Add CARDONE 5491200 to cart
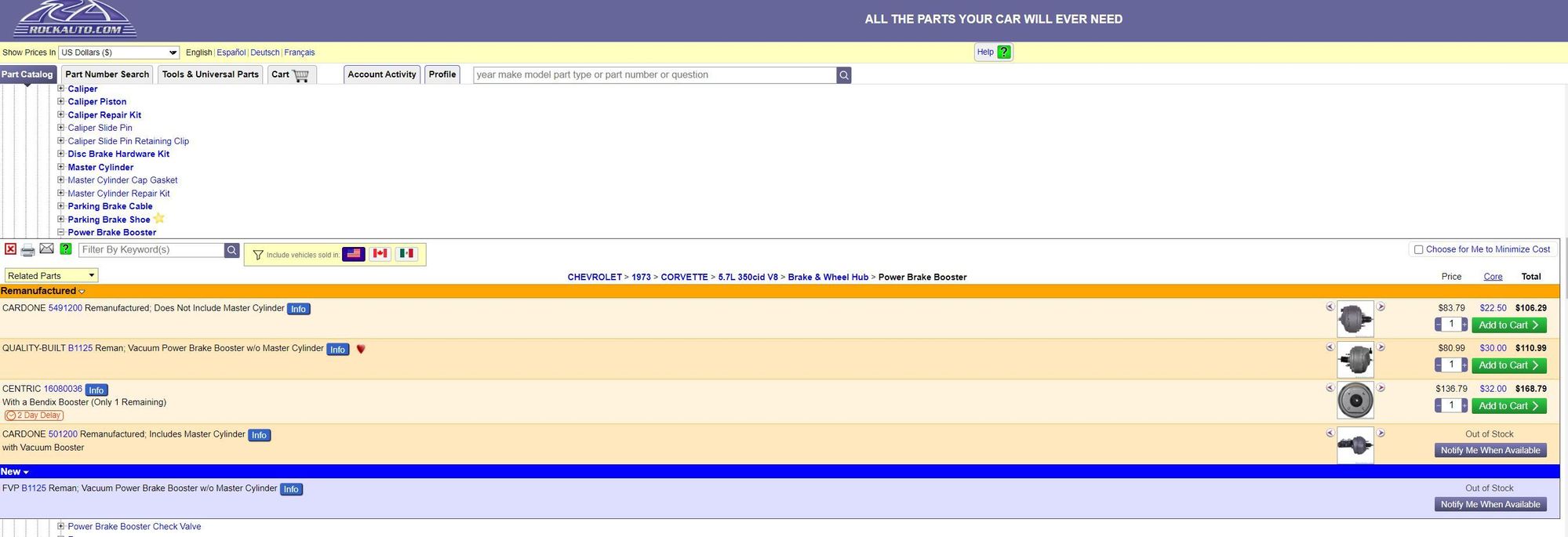 point(1508,325)
